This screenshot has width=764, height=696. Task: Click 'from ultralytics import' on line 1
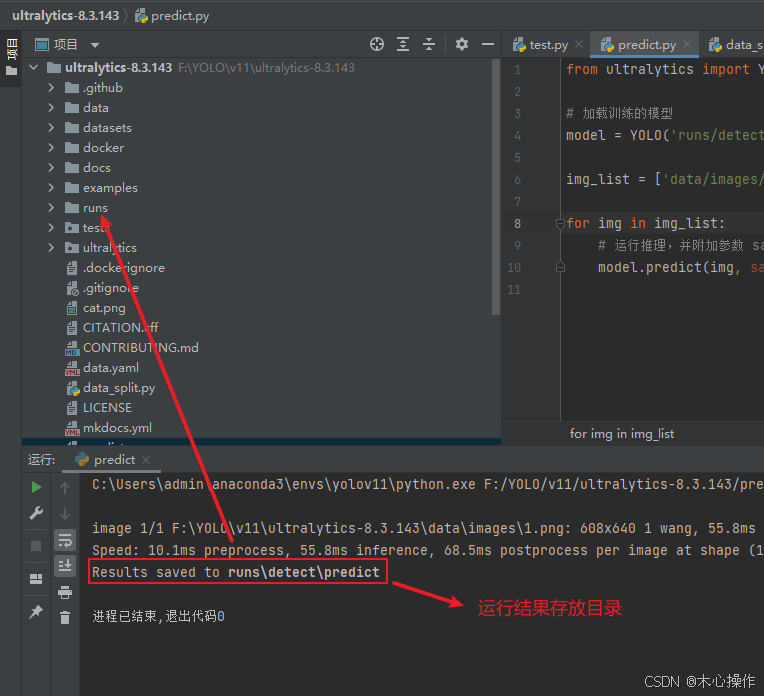658,69
